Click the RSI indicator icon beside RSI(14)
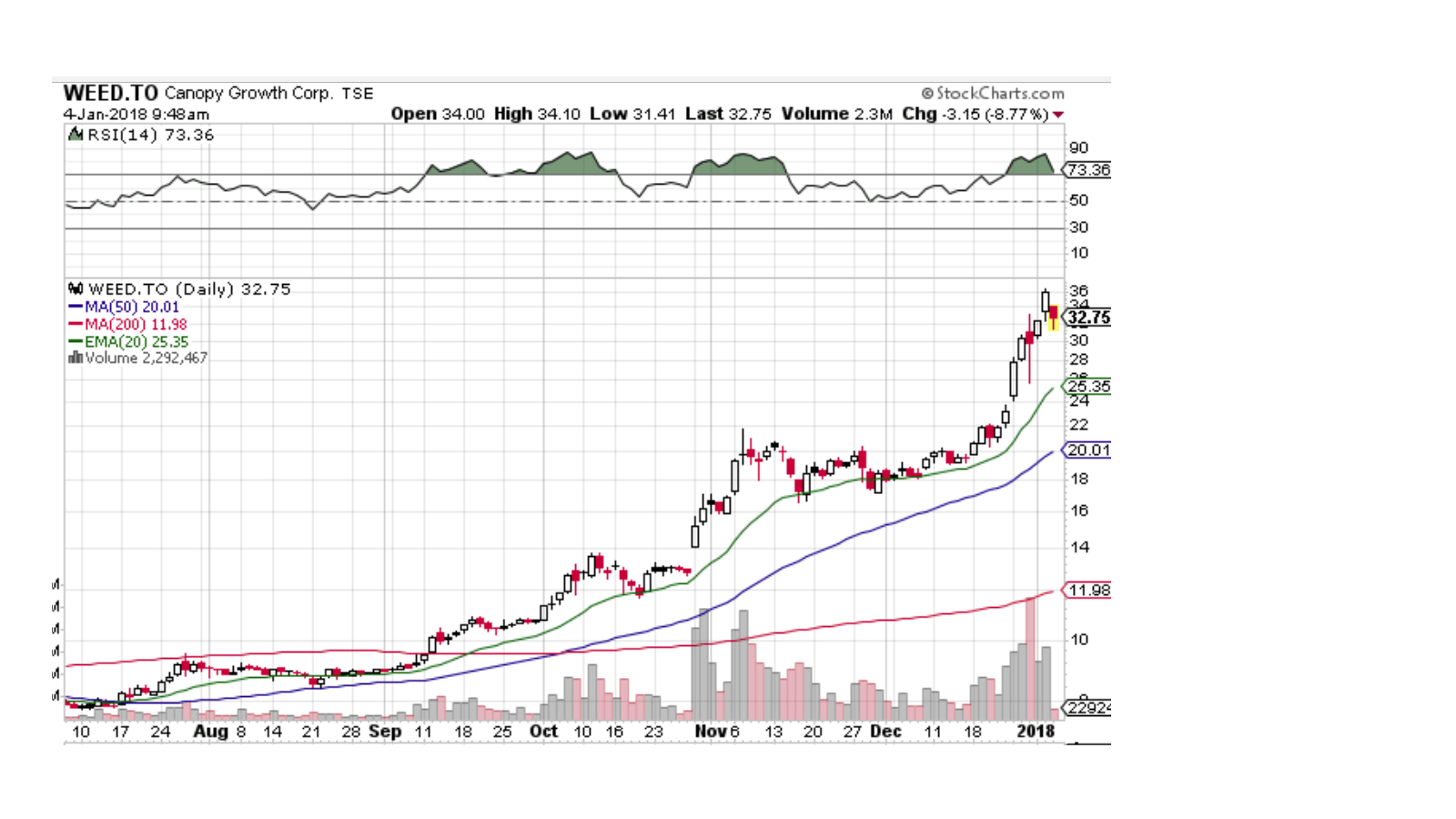1456x819 pixels. coord(76,135)
